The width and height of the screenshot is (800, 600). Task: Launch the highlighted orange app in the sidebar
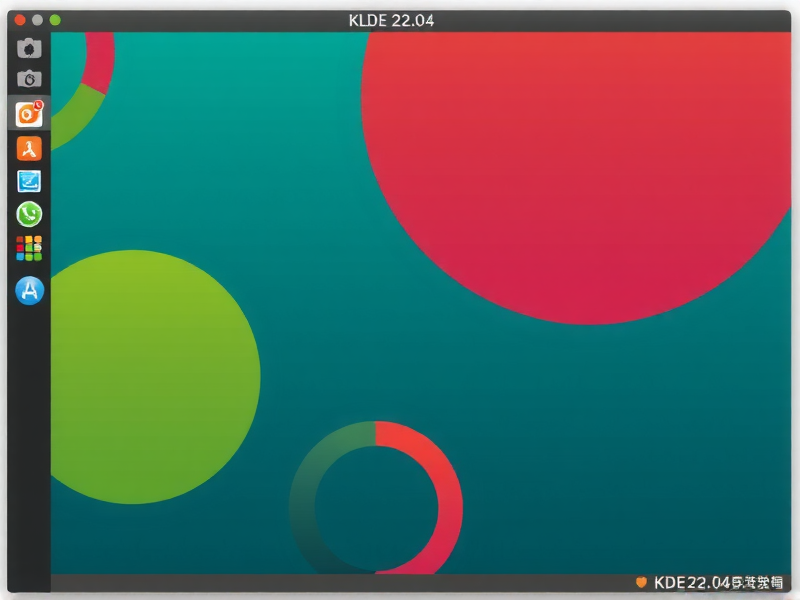tap(28, 114)
